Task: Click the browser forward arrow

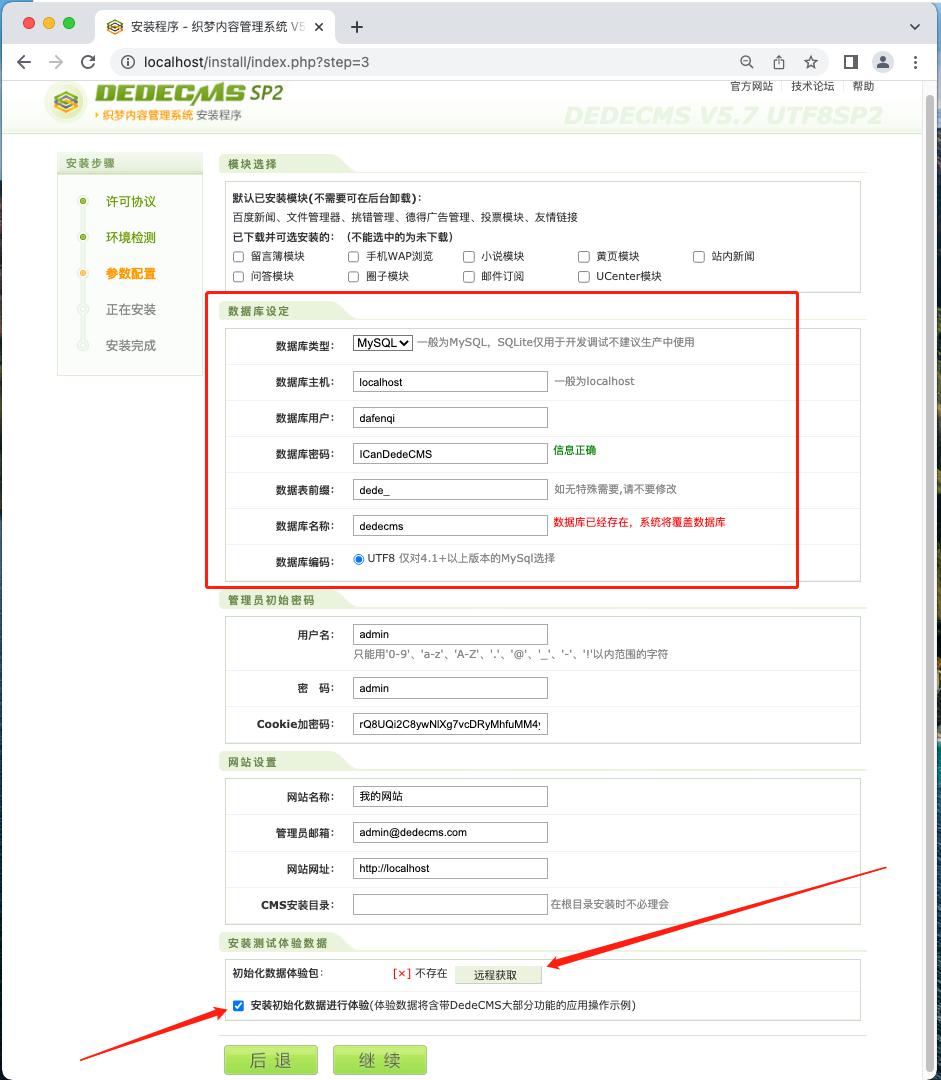Action: (56, 62)
